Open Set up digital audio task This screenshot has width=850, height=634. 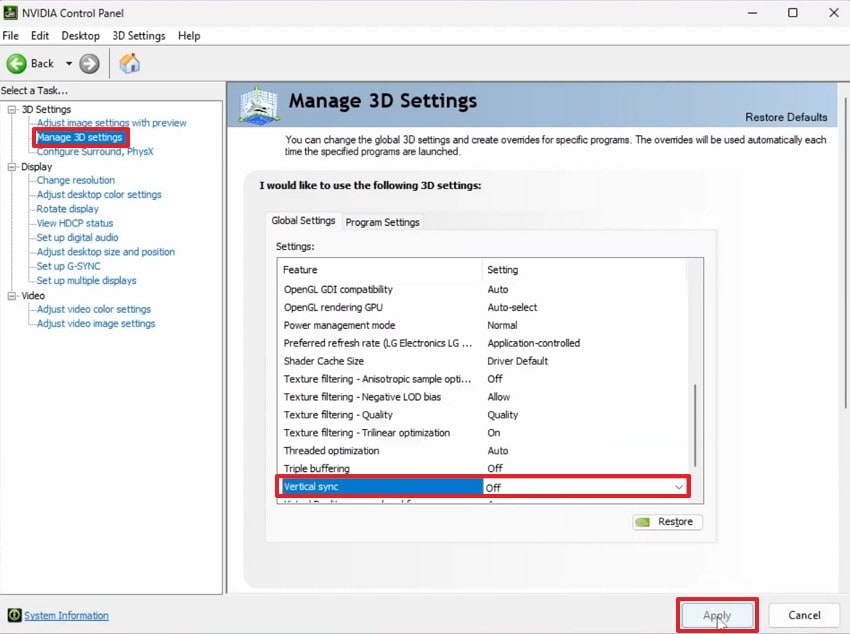(77, 237)
